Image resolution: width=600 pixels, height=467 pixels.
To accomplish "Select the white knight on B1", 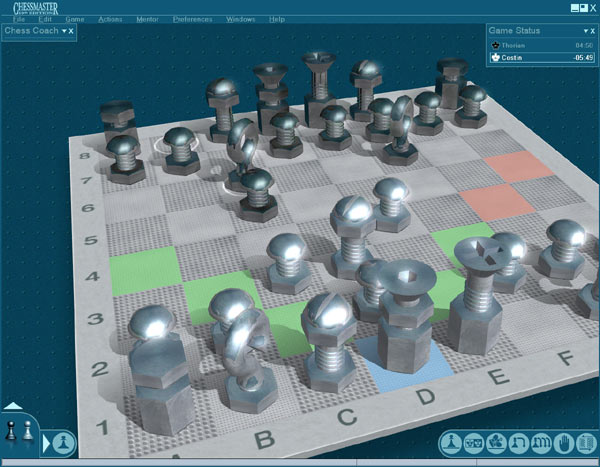I will coord(249,362).
